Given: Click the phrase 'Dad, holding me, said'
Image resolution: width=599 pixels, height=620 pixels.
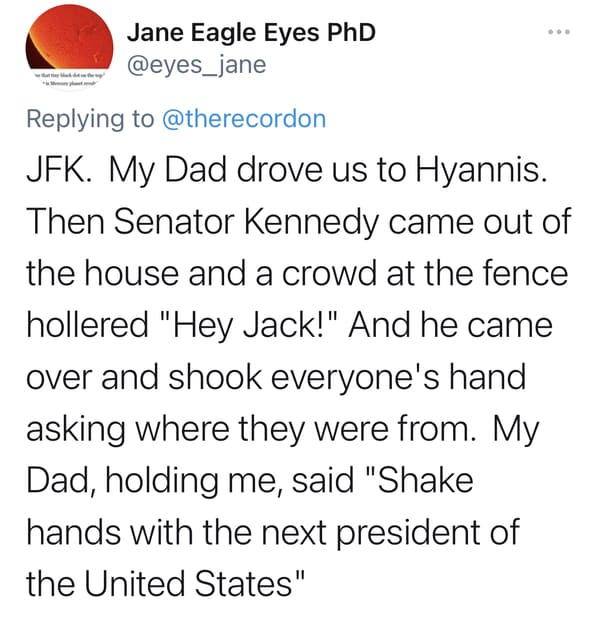Looking at the screenshot, I should tap(190, 481).
